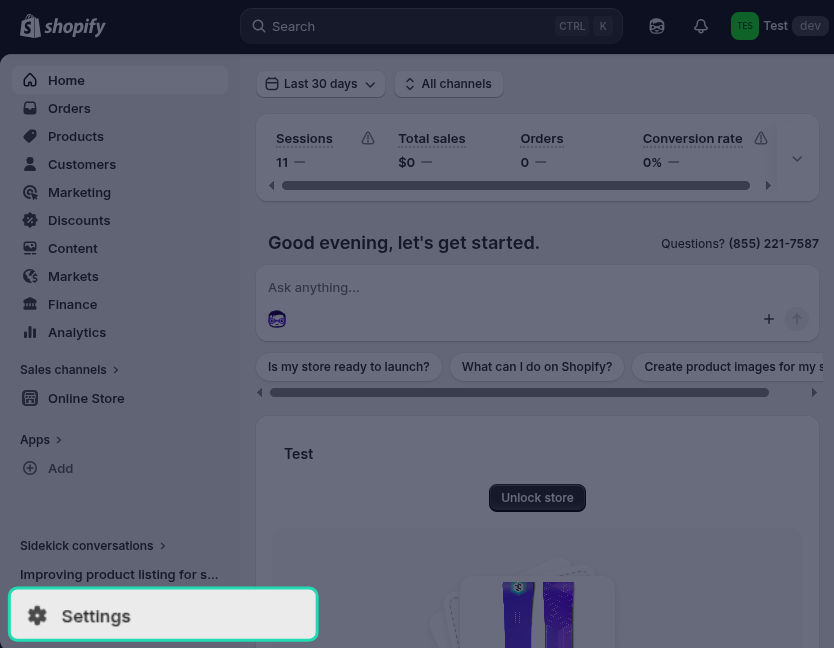The image size is (834, 648).
Task: Click Conversion rate warning triangle icon
Action: 761,139
